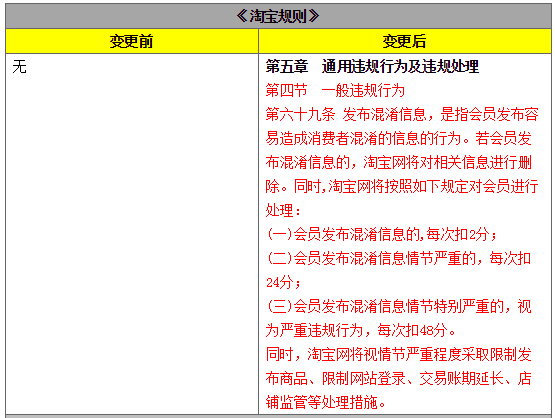Screen dimensions: 555x418
Task: Click the line starting 布商品、限制网站登录
Action: (399, 379)
